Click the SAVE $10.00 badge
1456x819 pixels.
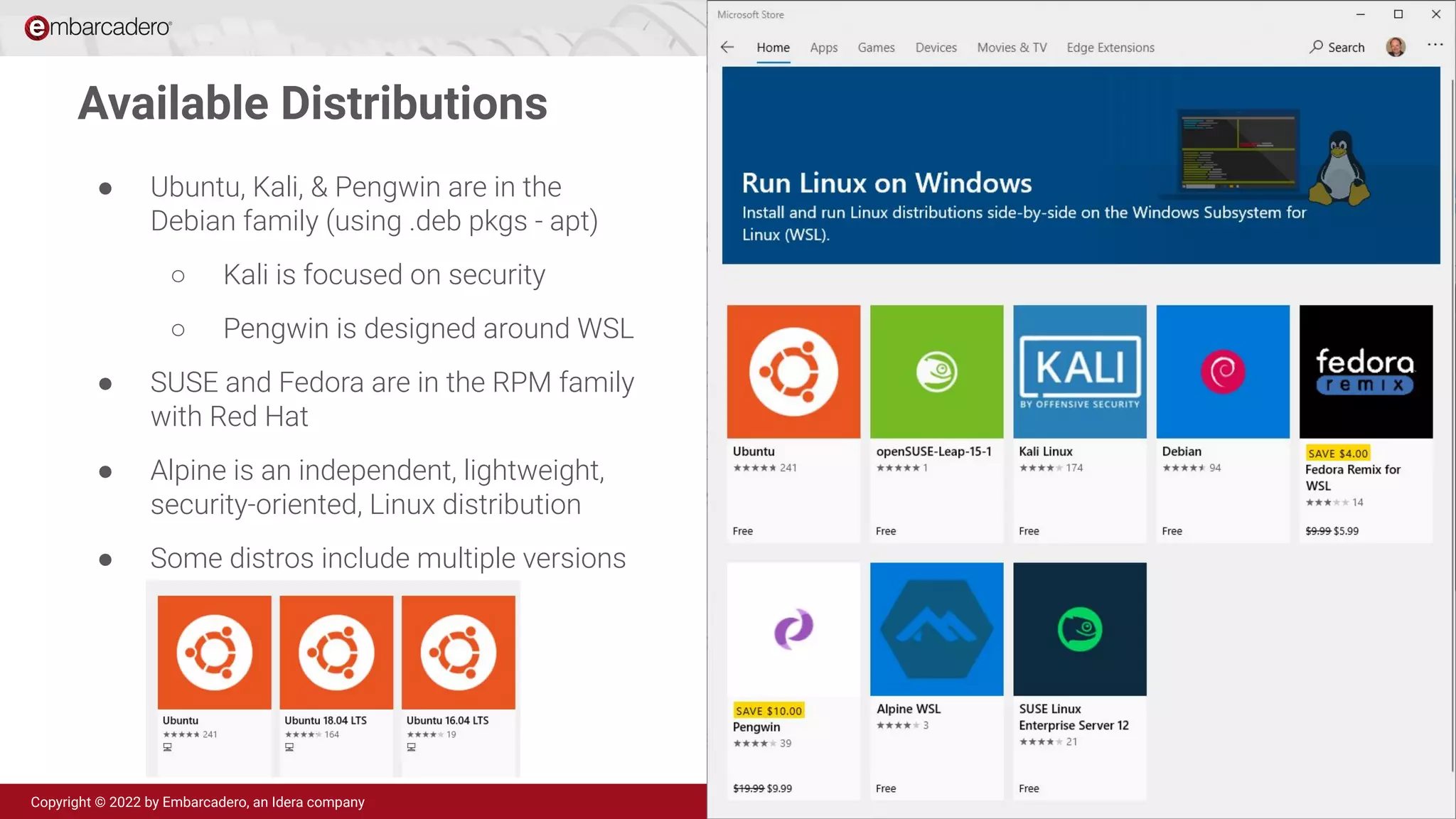click(x=769, y=711)
